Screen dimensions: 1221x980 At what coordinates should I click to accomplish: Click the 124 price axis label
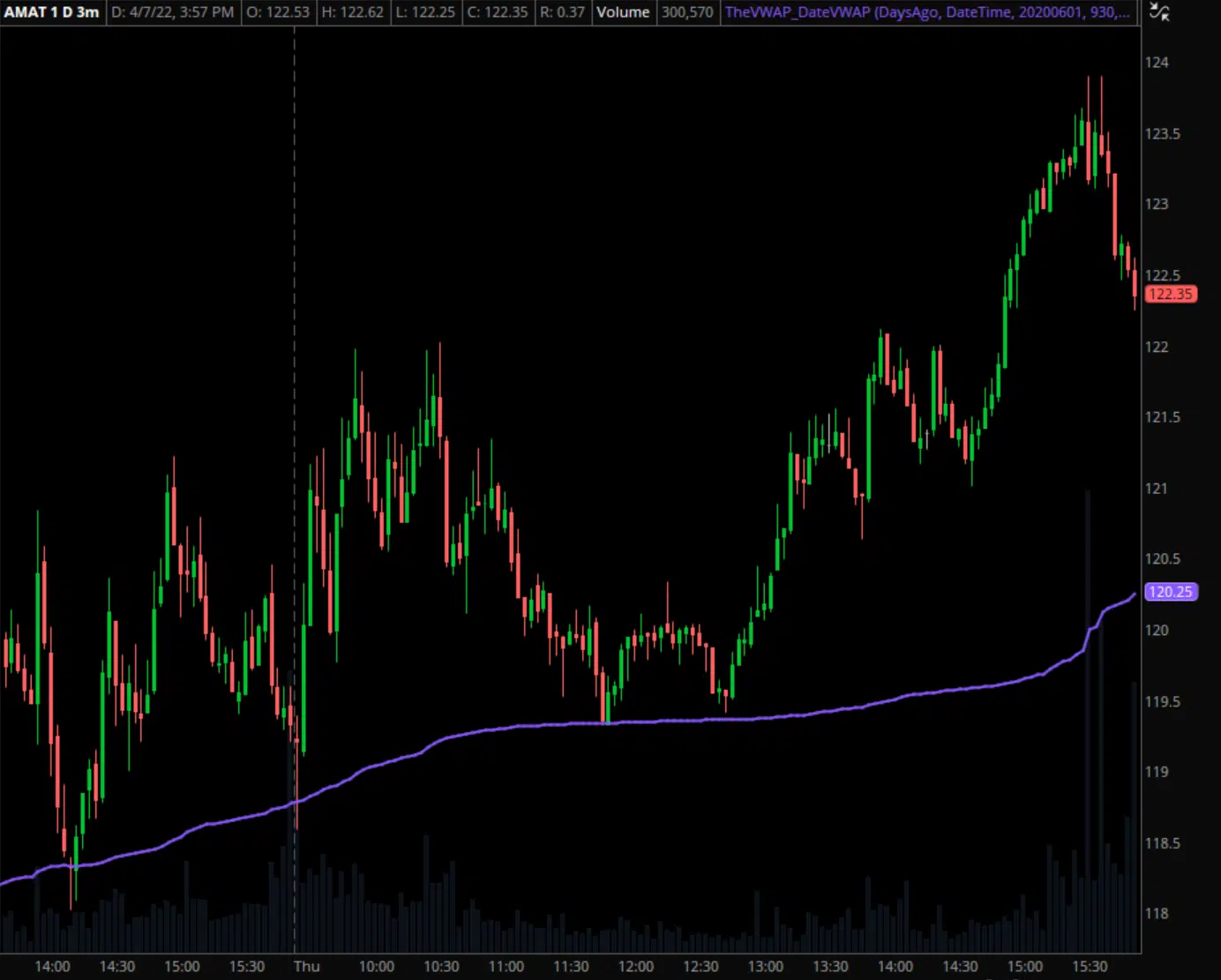tap(1157, 63)
